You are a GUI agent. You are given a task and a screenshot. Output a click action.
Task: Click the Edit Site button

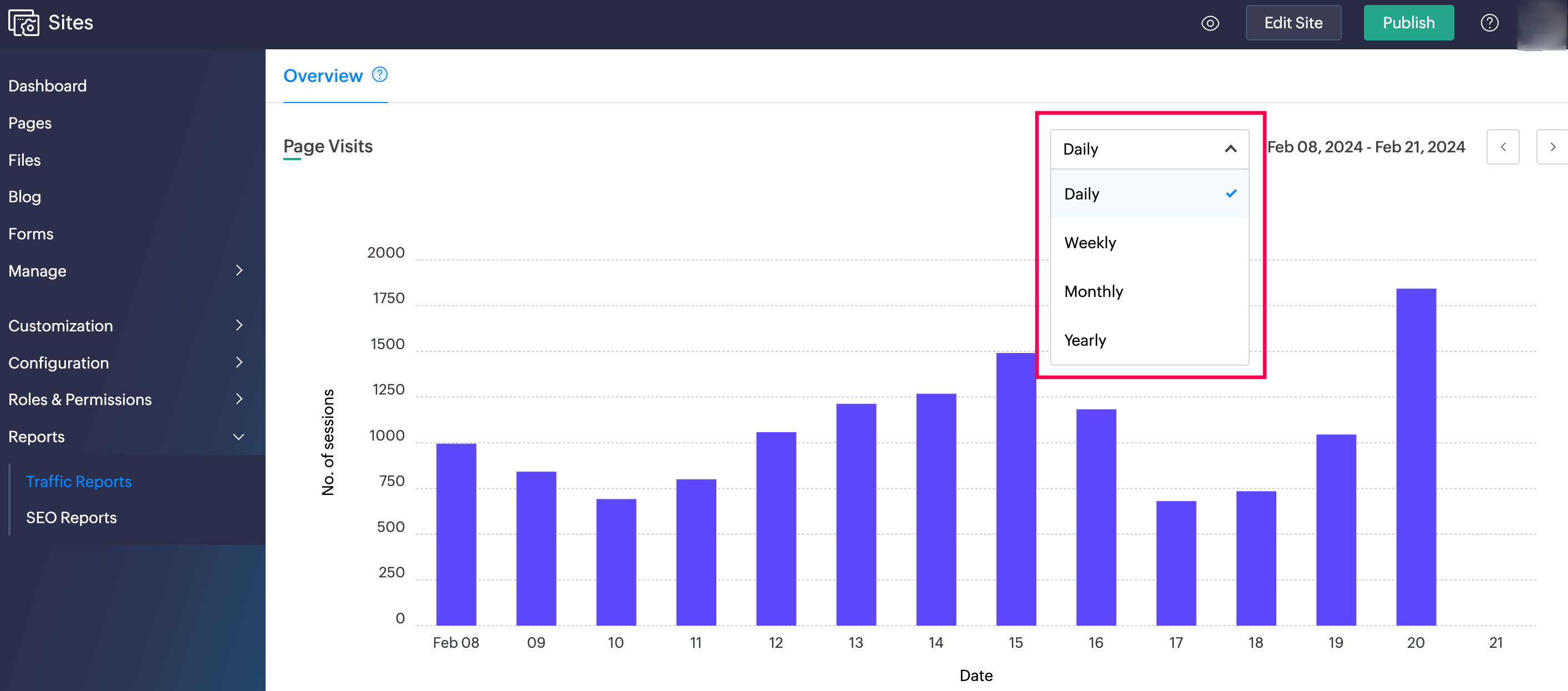(1293, 23)
